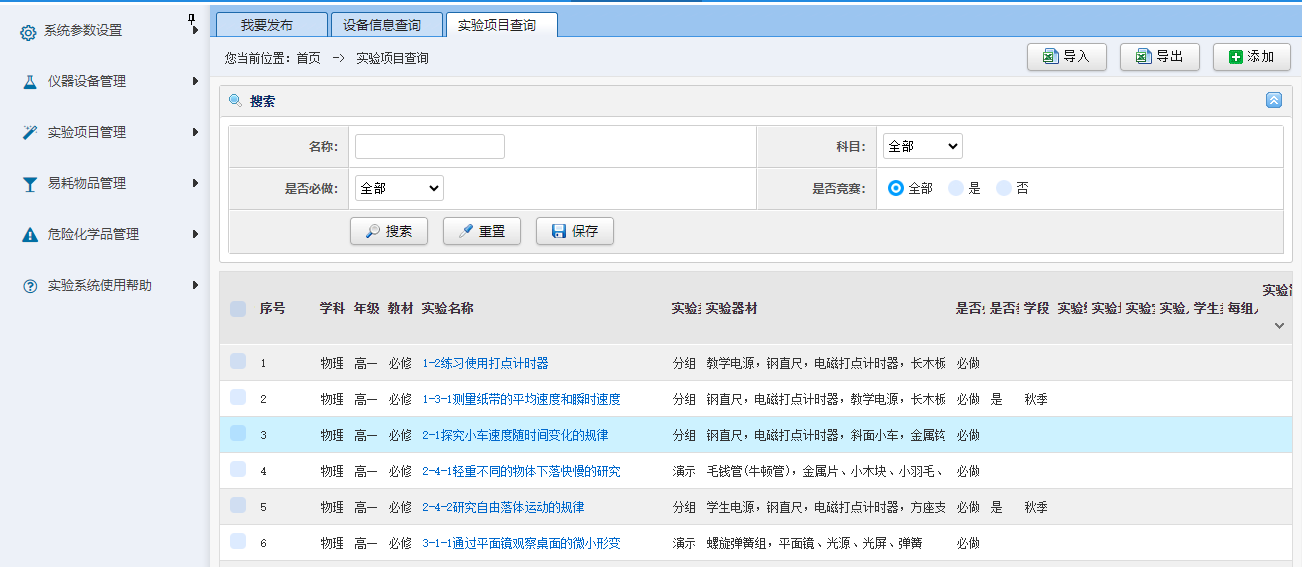The width and height of the screenshot is (1302, 567).
Task: Click the 搜索 button
Action: click(x=389, y=231)
